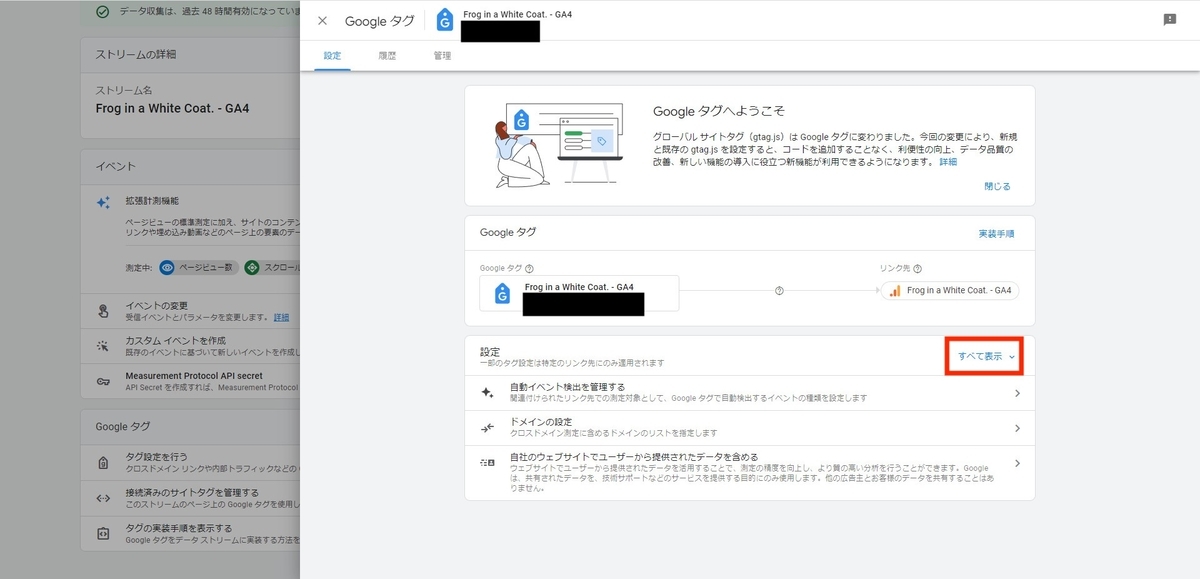Click the chevron on 自動イベント検出を管理する row
1200x579 pixels.
[1017, 393]
